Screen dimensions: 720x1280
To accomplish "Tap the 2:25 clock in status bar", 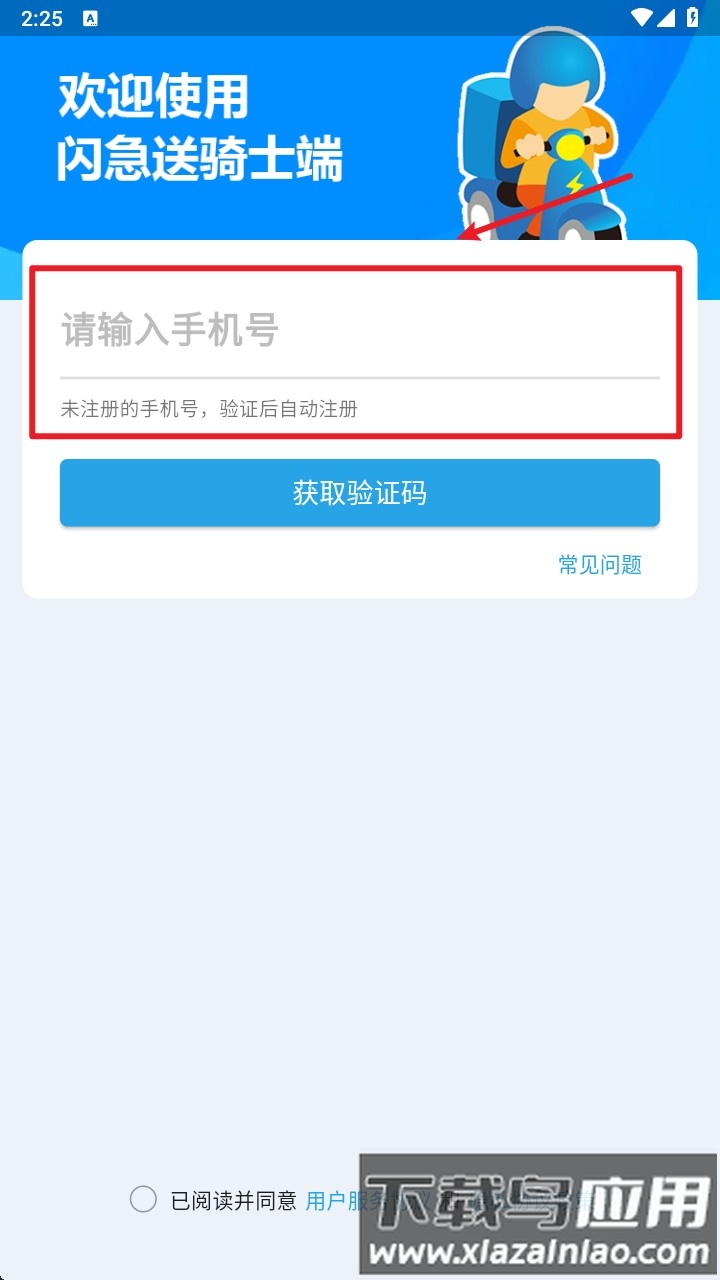I will [42, 18].
